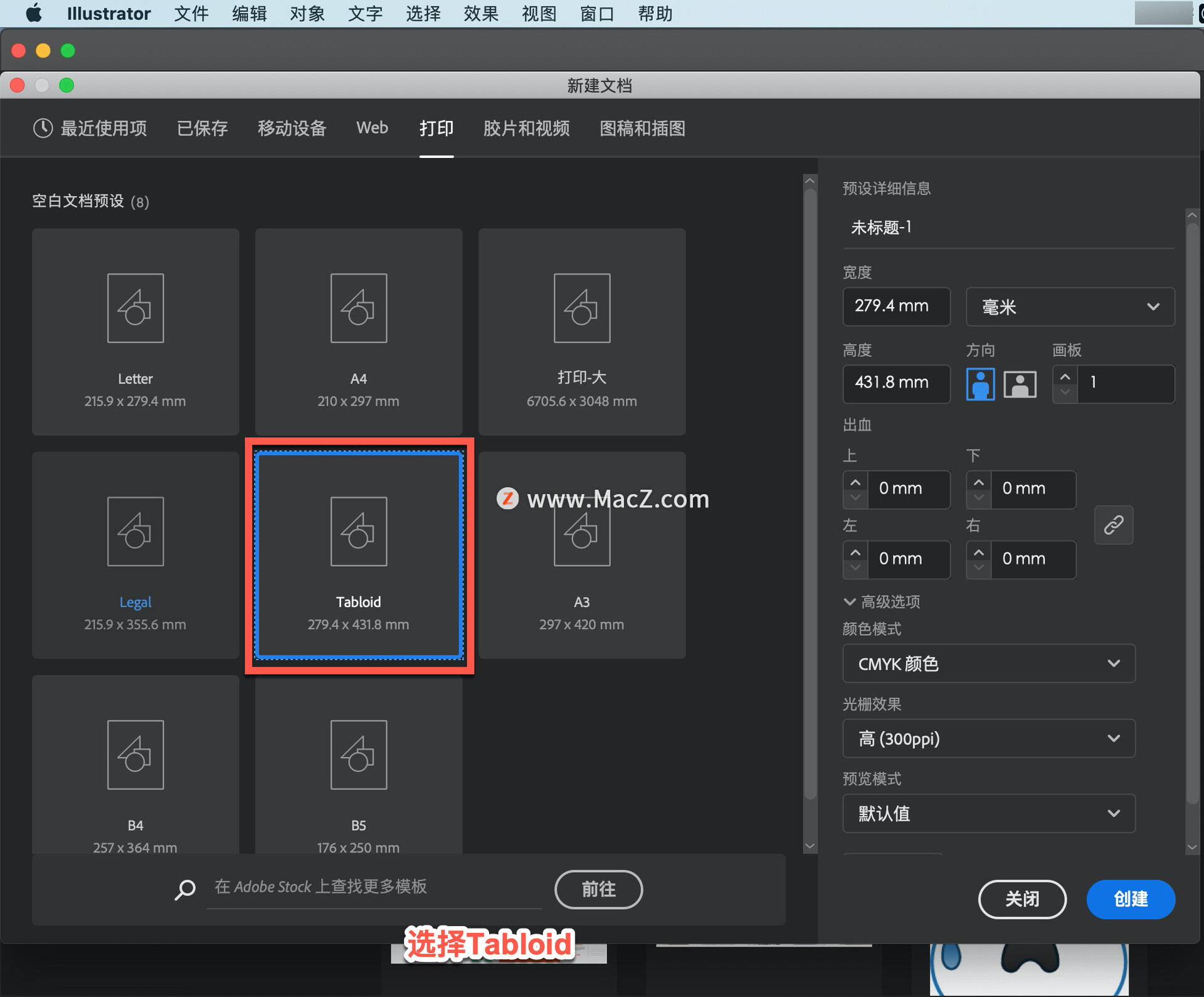Screen dimensions: 1204x997
Task: Decrease the 上 top bleed value
Action: 855,498
